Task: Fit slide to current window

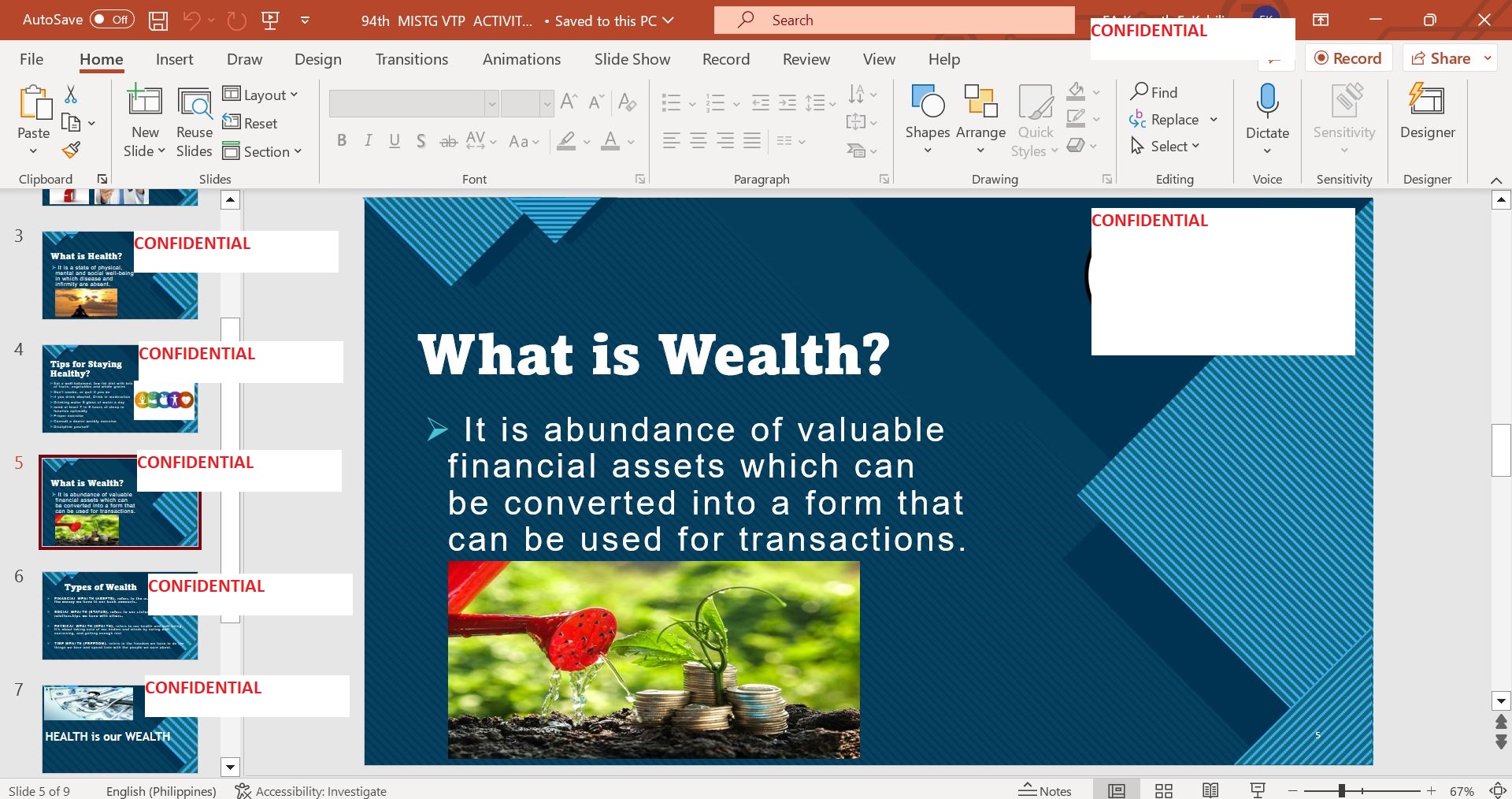Action: click(x=1498, y=790)
